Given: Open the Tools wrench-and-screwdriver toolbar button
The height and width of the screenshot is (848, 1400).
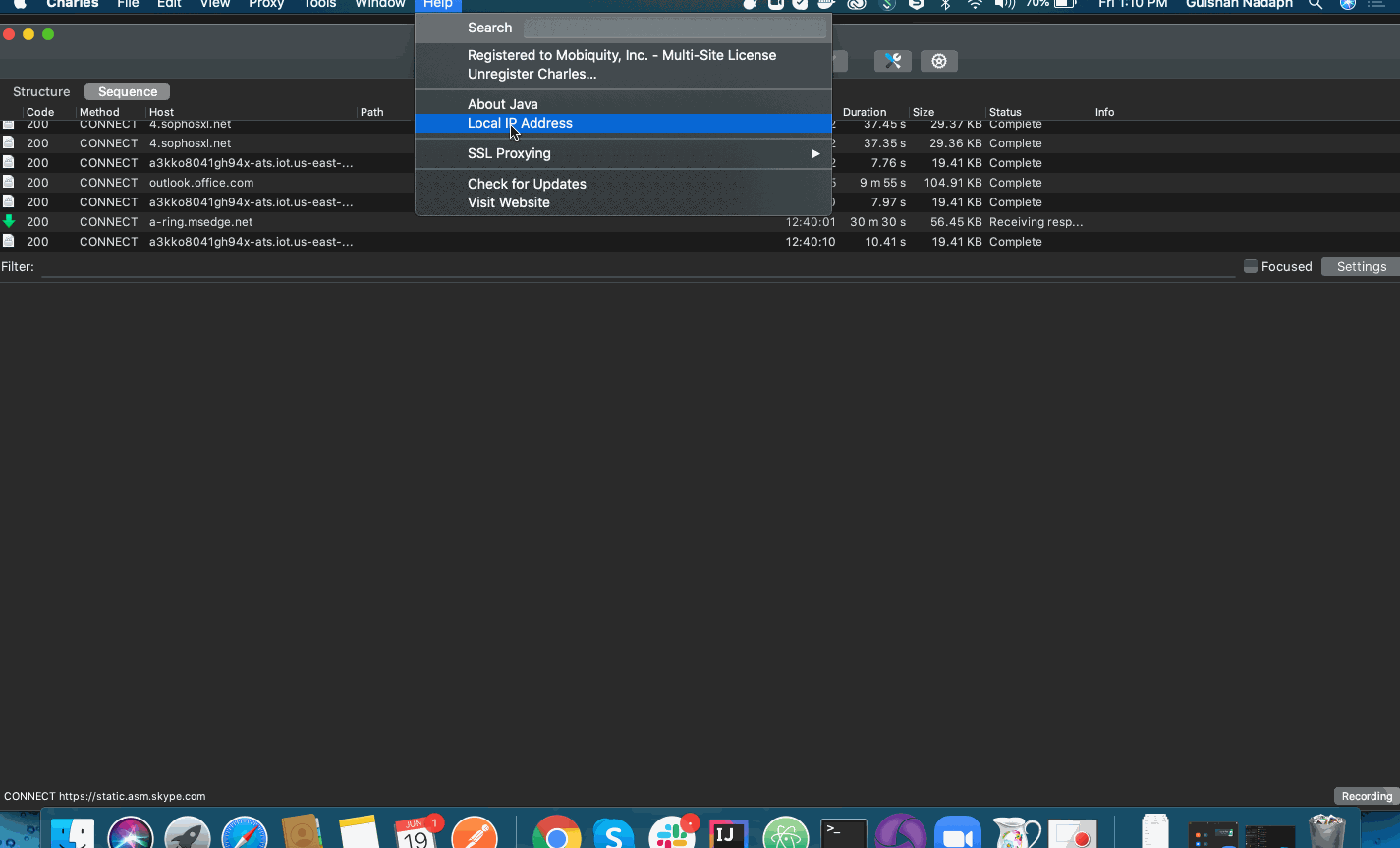Looking at the screenshot, I should [x=892, y=61].
